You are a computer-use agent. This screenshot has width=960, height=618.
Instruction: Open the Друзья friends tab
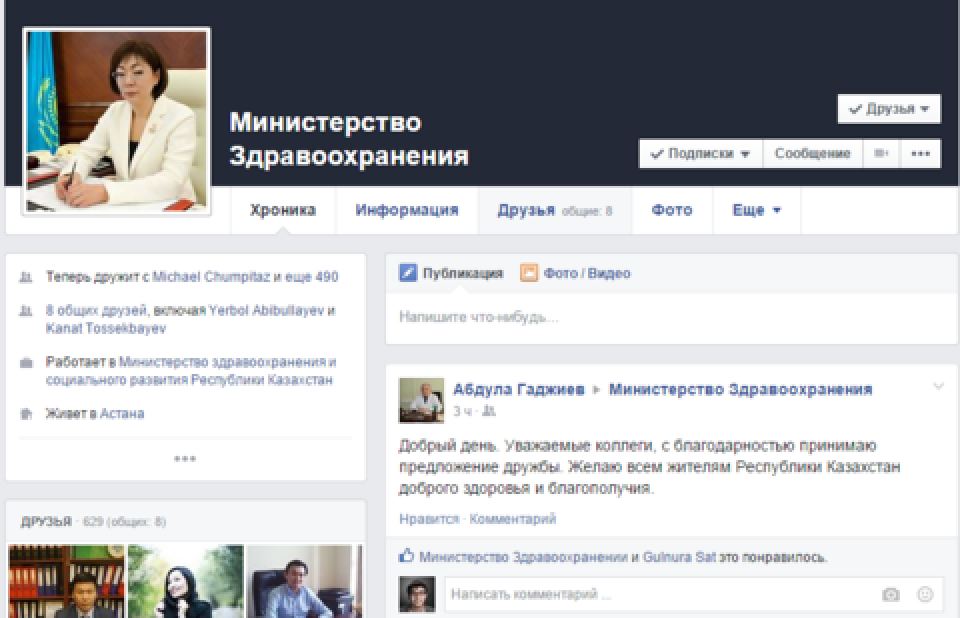click(555, 210)
